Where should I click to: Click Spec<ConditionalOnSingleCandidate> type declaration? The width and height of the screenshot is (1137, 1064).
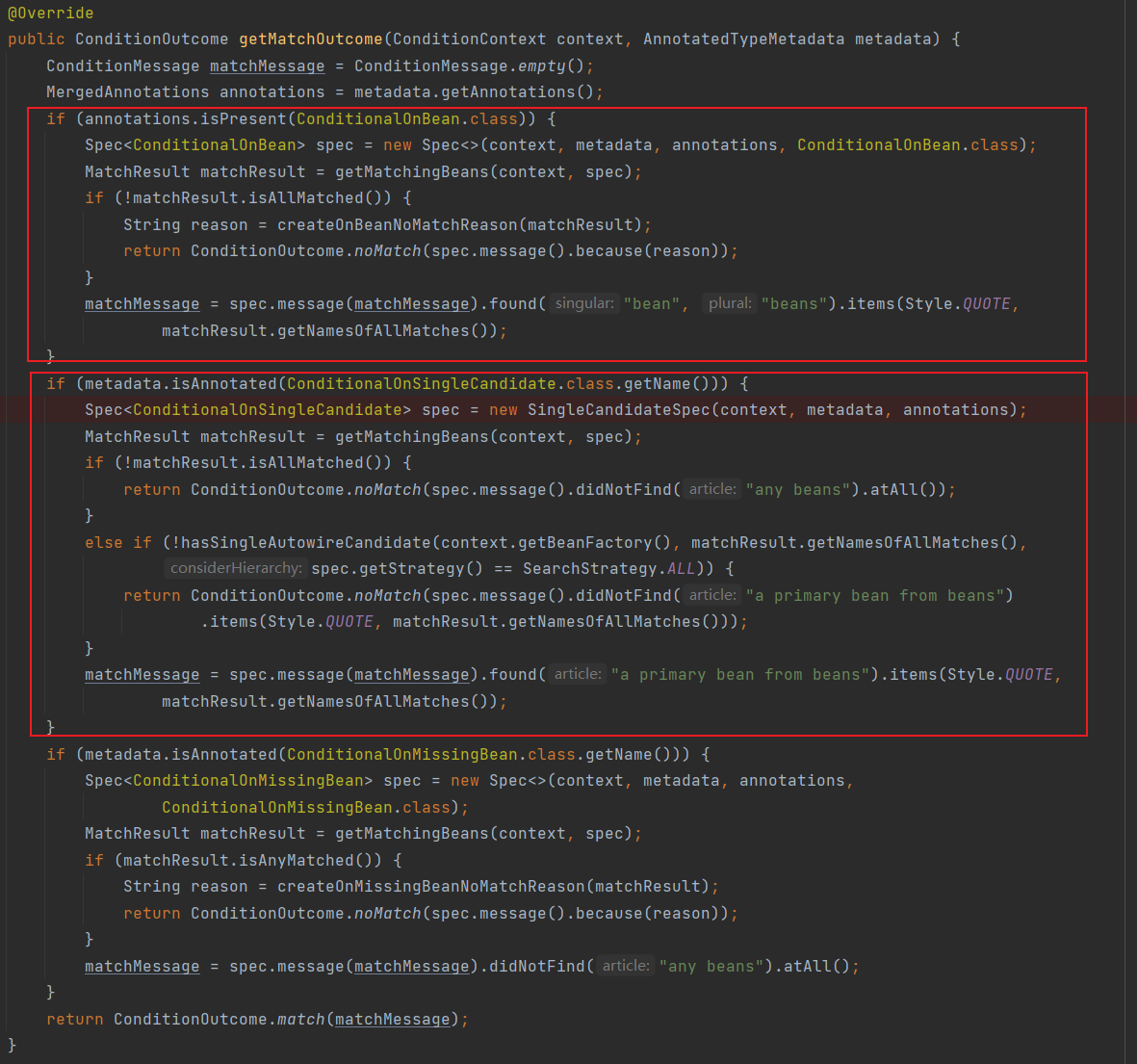pyautogui.click(x=248, y=410)
